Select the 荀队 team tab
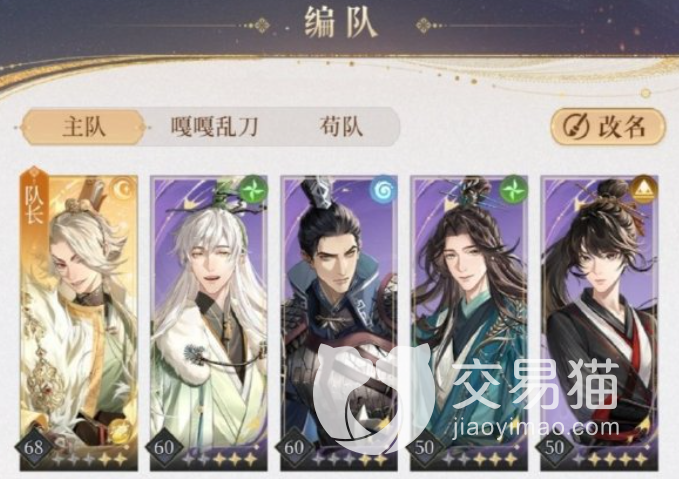This screenshot has width=679, height=479. pyautogui.click(x=341, y=127)
